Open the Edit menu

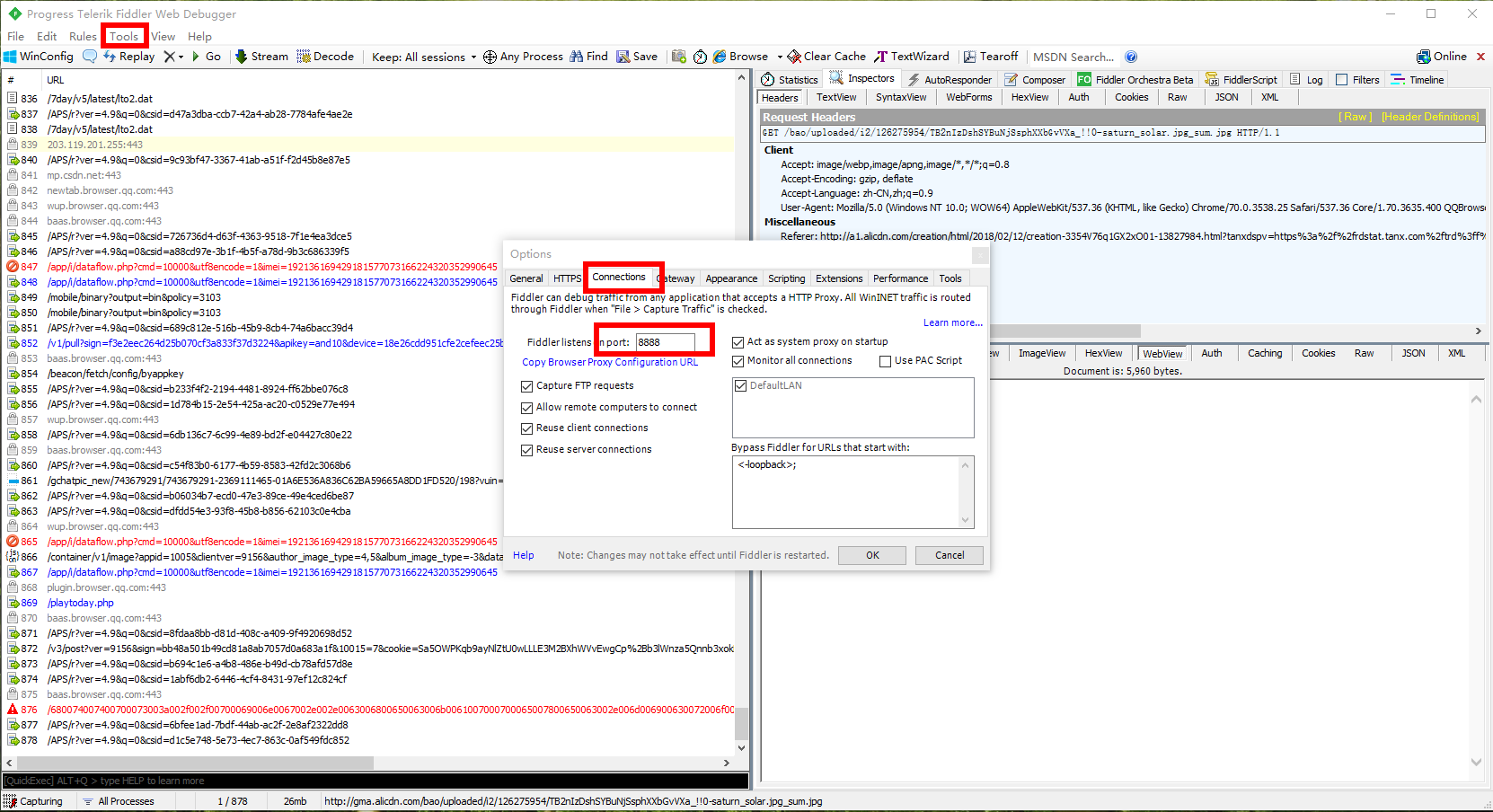pos(47,37)
